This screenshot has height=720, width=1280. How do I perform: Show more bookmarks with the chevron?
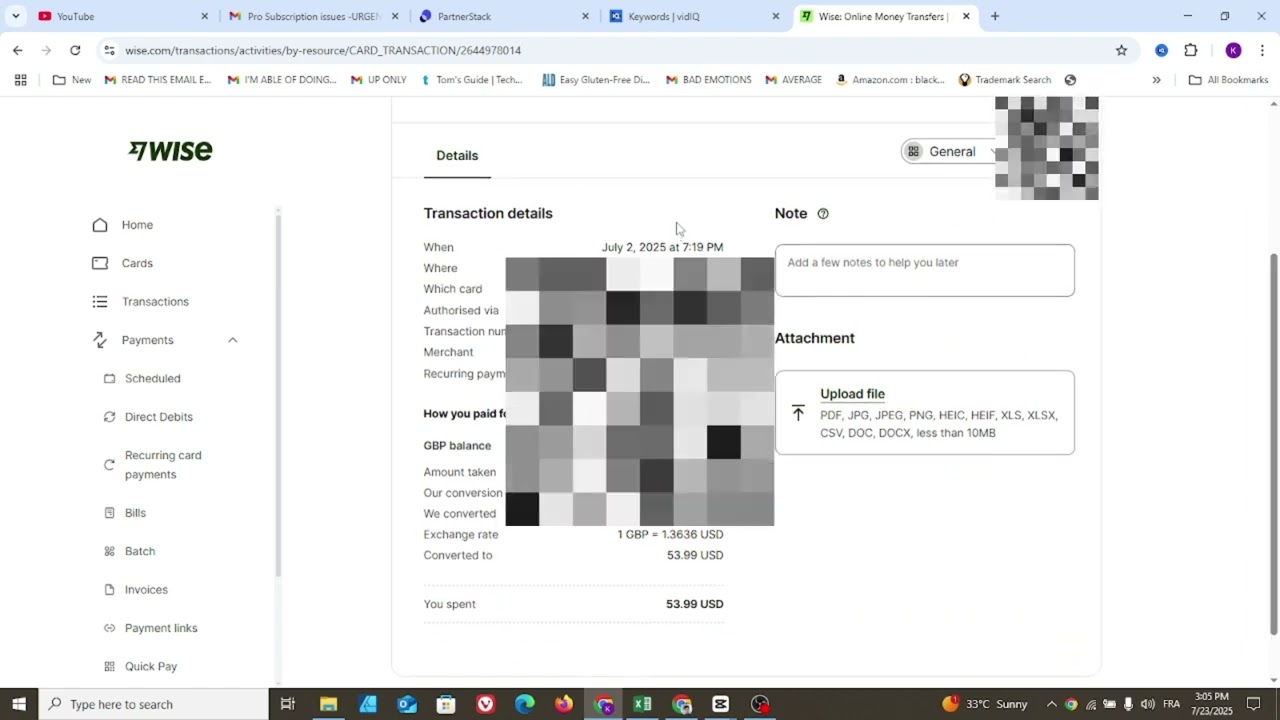(1156, 80)
